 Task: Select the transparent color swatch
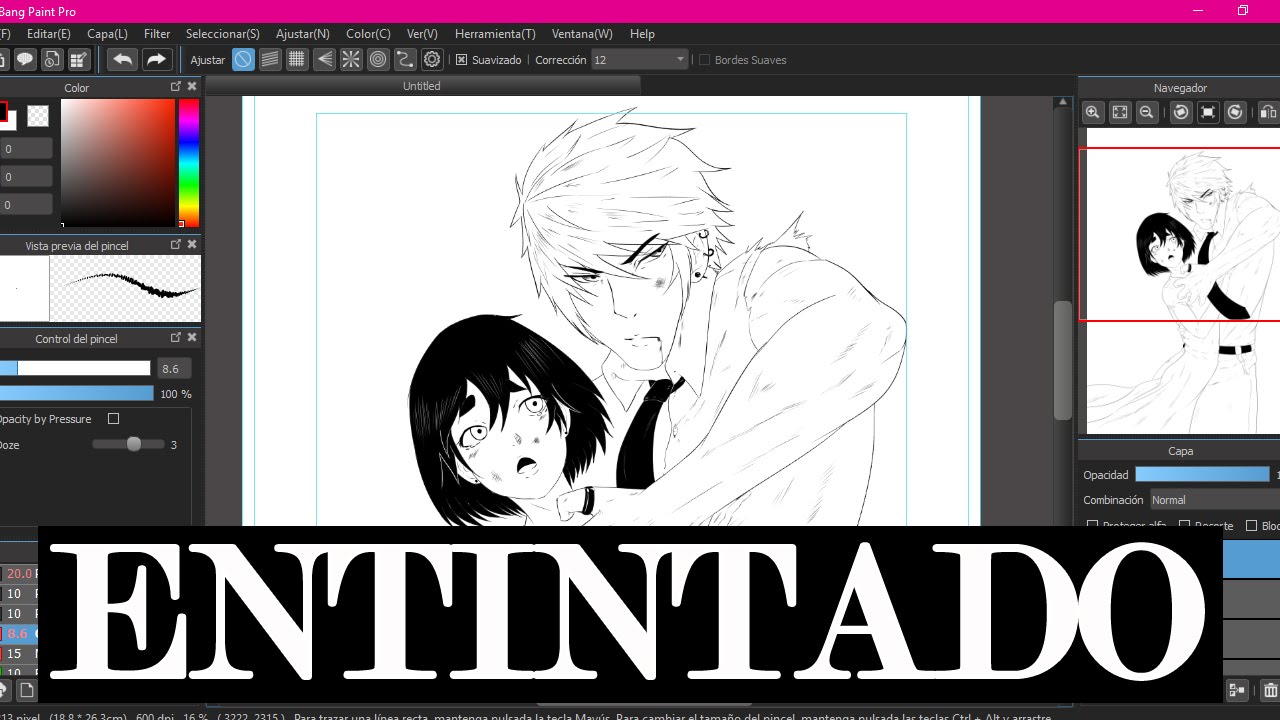[x=38, y=116]
